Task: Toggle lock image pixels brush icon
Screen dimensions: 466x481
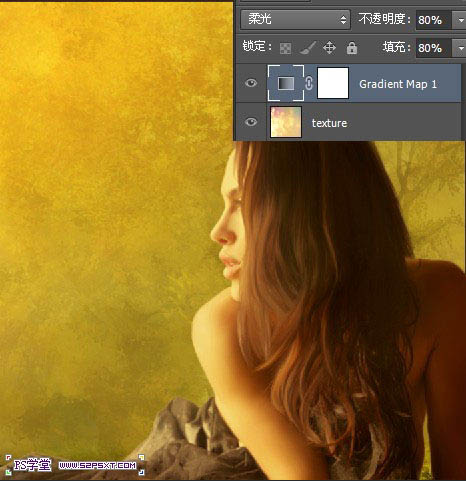Action: 308,48
